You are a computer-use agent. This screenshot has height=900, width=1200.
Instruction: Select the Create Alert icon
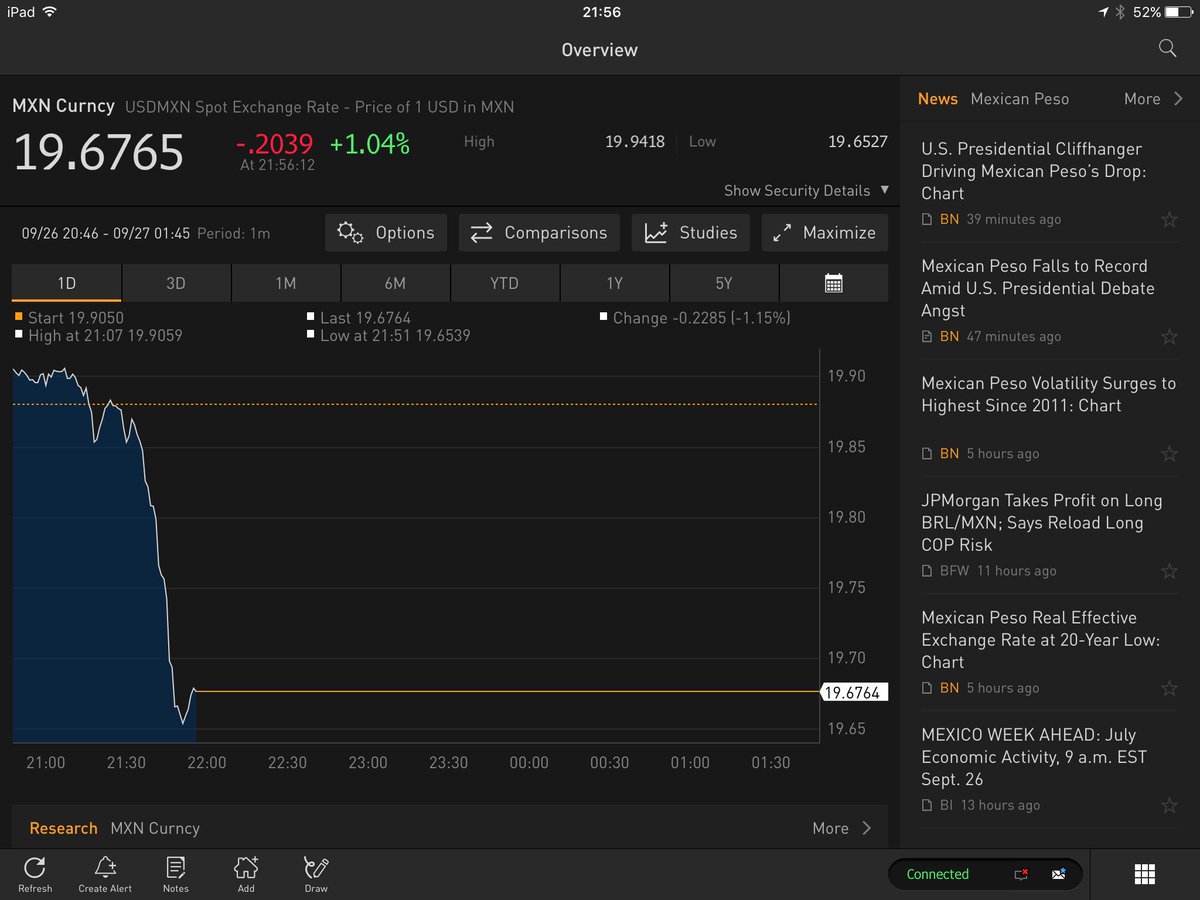click(104, 873)
